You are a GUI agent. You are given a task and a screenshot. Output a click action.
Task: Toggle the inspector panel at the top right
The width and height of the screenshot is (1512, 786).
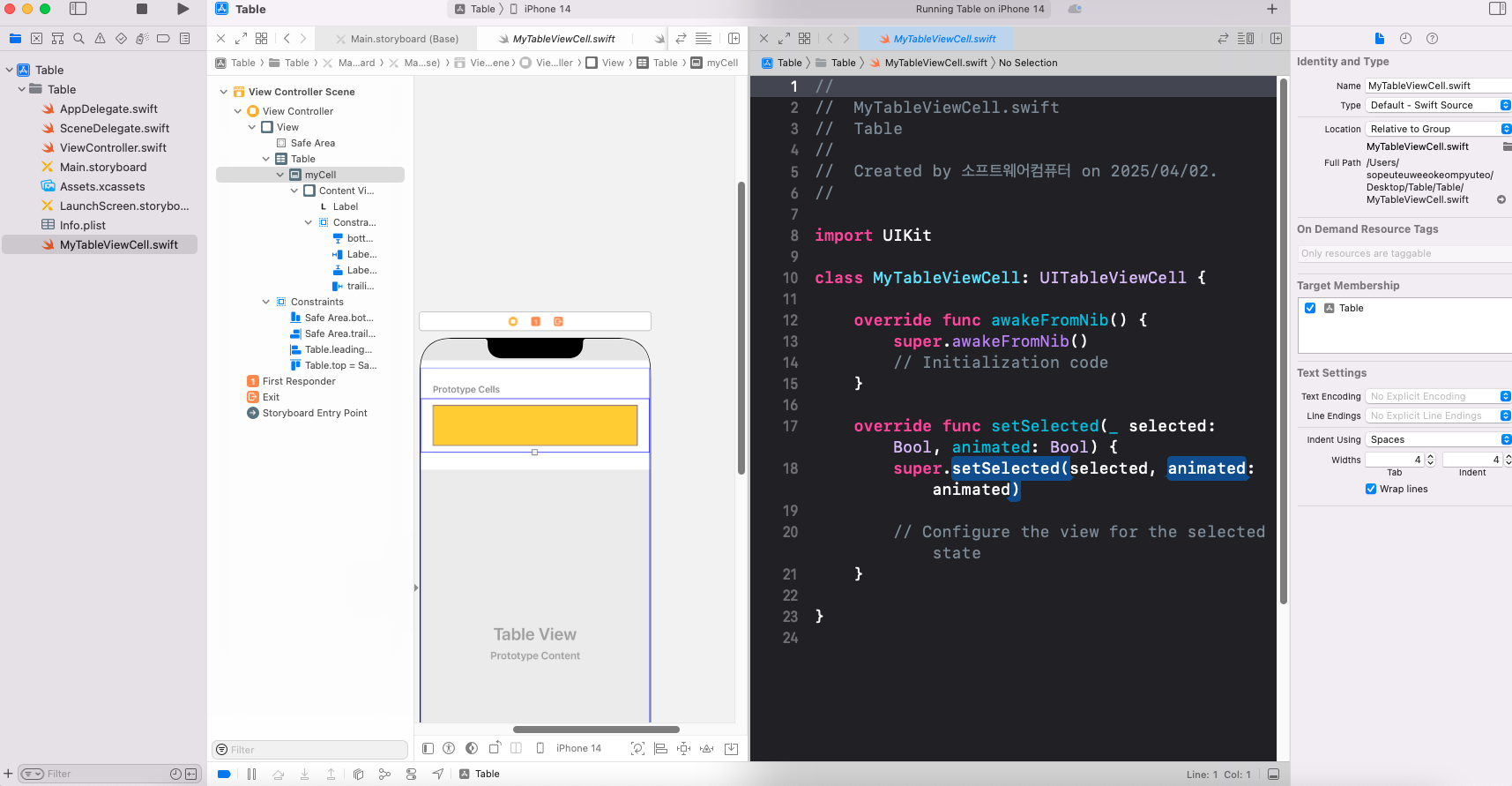tap(1497, 9)
